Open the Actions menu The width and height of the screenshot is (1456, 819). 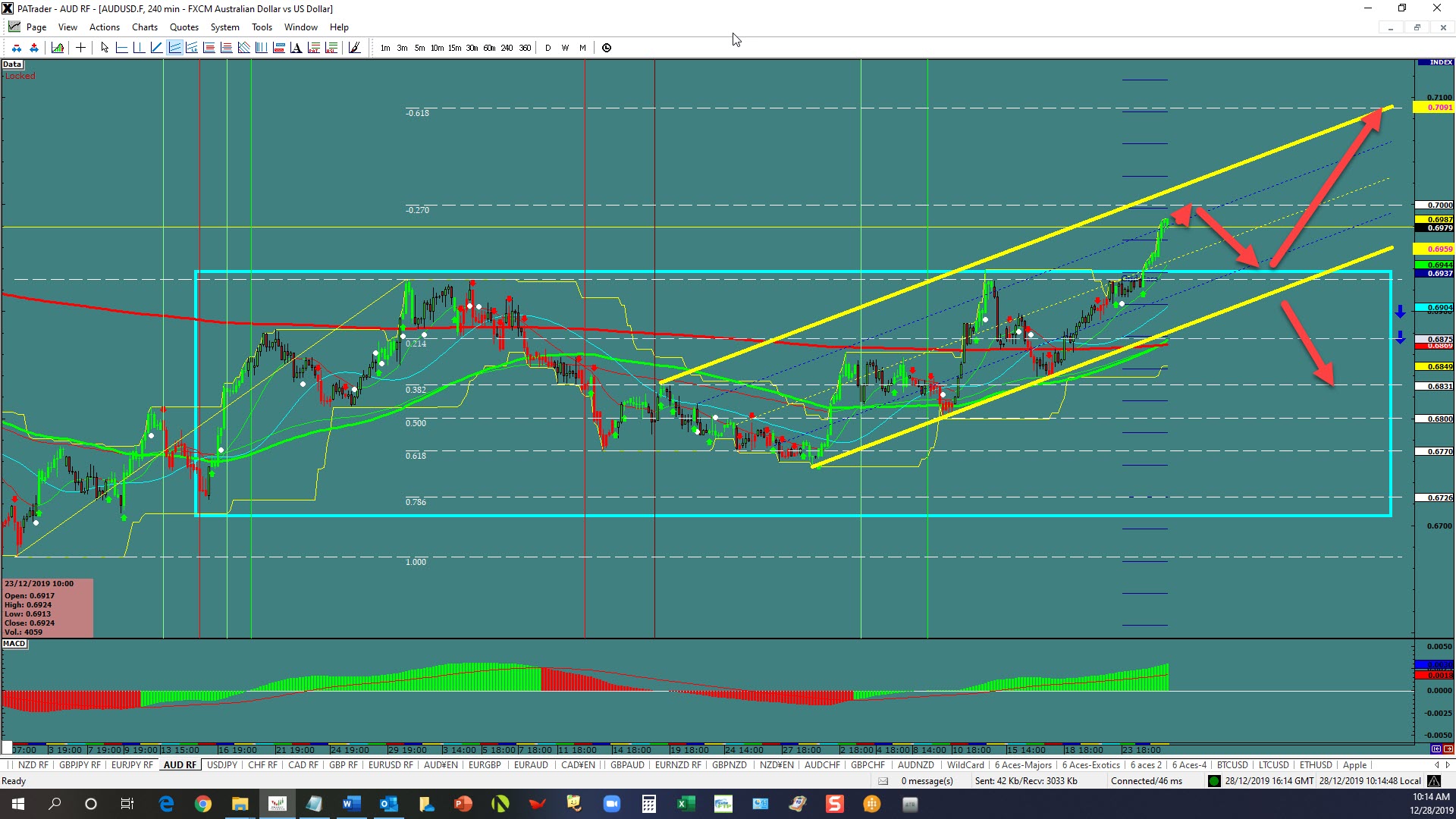(x=105, y=27)
